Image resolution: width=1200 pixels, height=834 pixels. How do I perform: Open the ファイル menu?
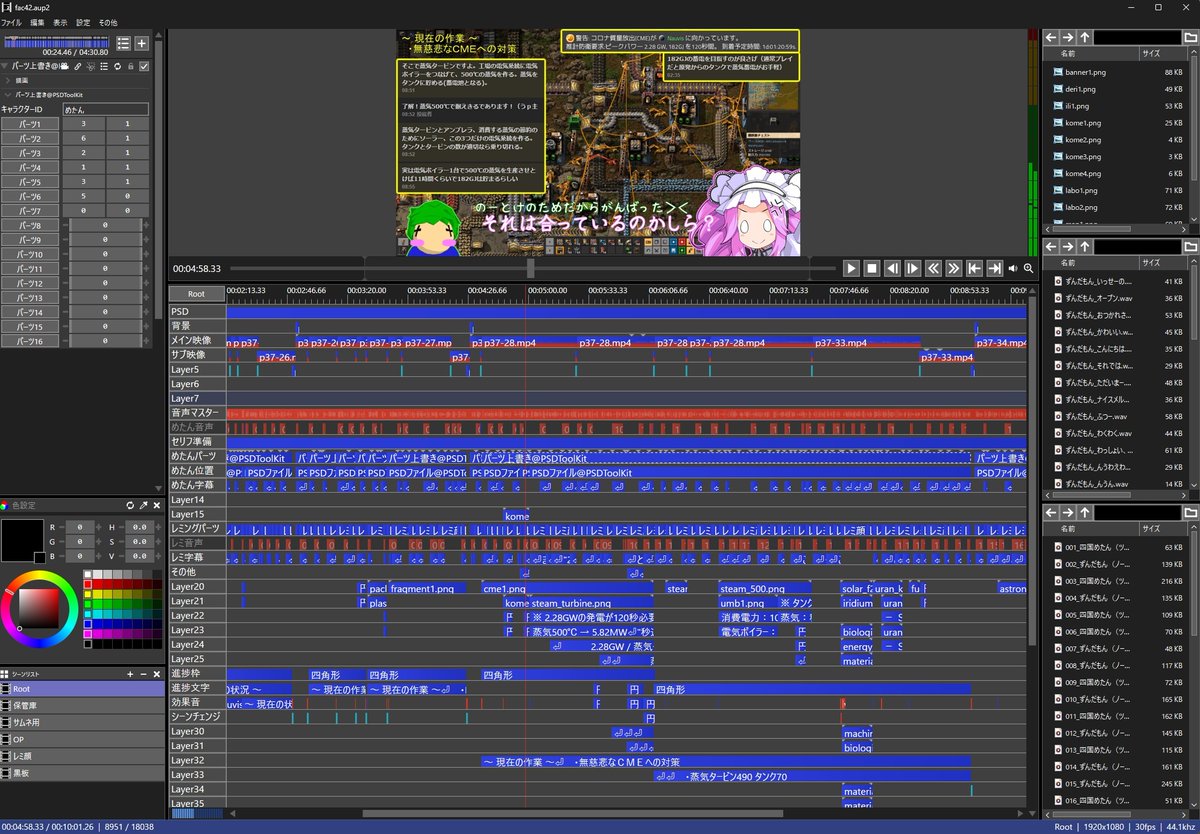[12, 22]
